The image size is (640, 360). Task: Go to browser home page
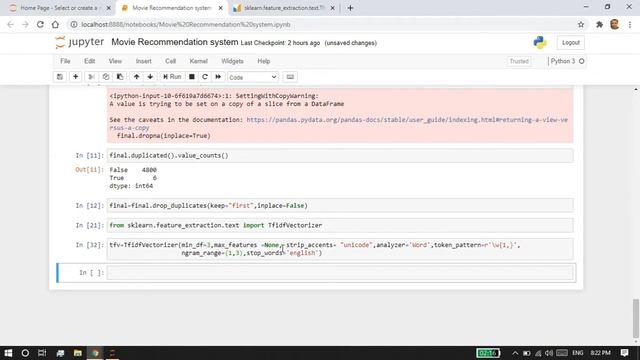pos(55,24)
